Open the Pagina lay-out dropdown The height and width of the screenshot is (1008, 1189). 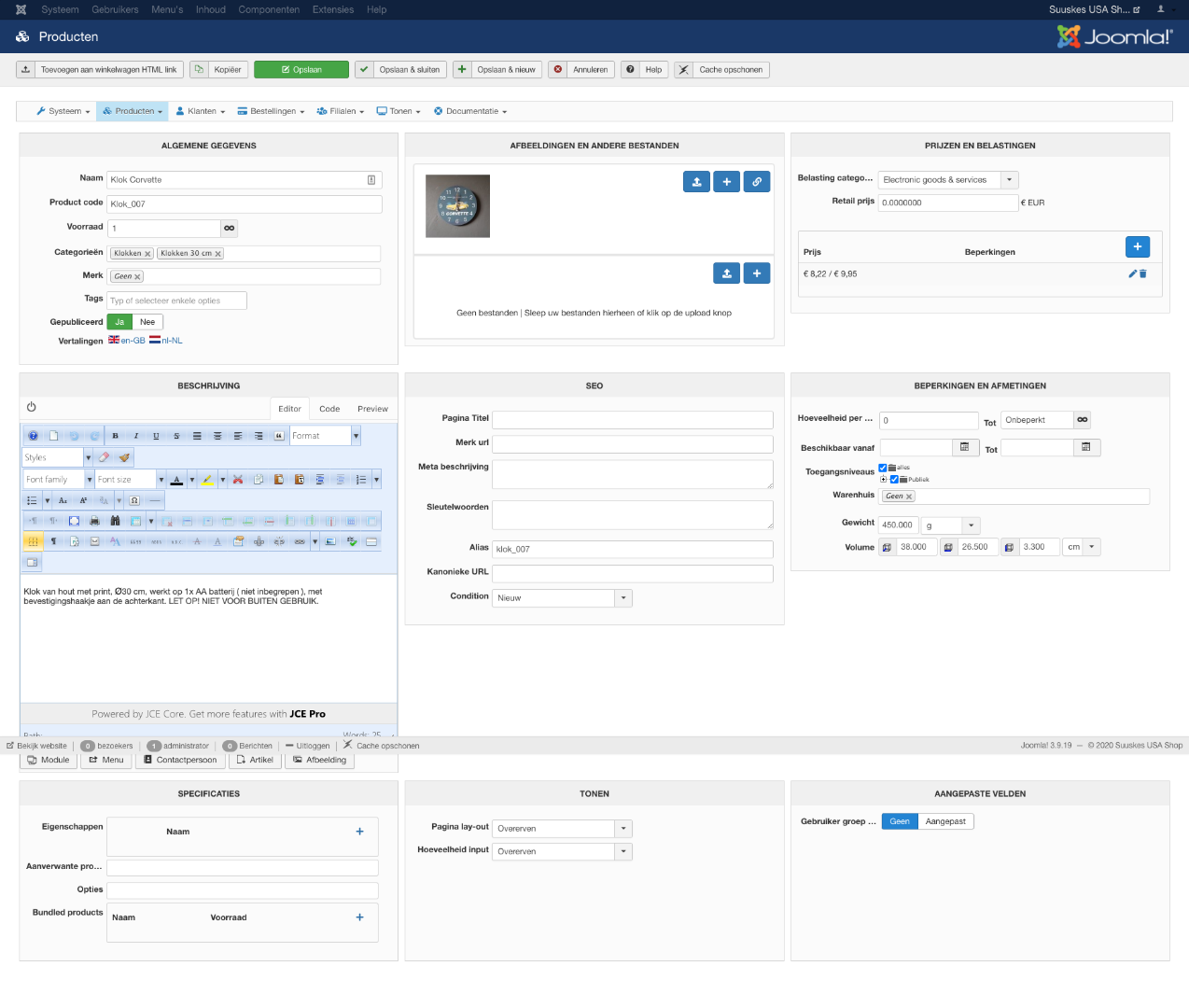(x=562, y=828)
